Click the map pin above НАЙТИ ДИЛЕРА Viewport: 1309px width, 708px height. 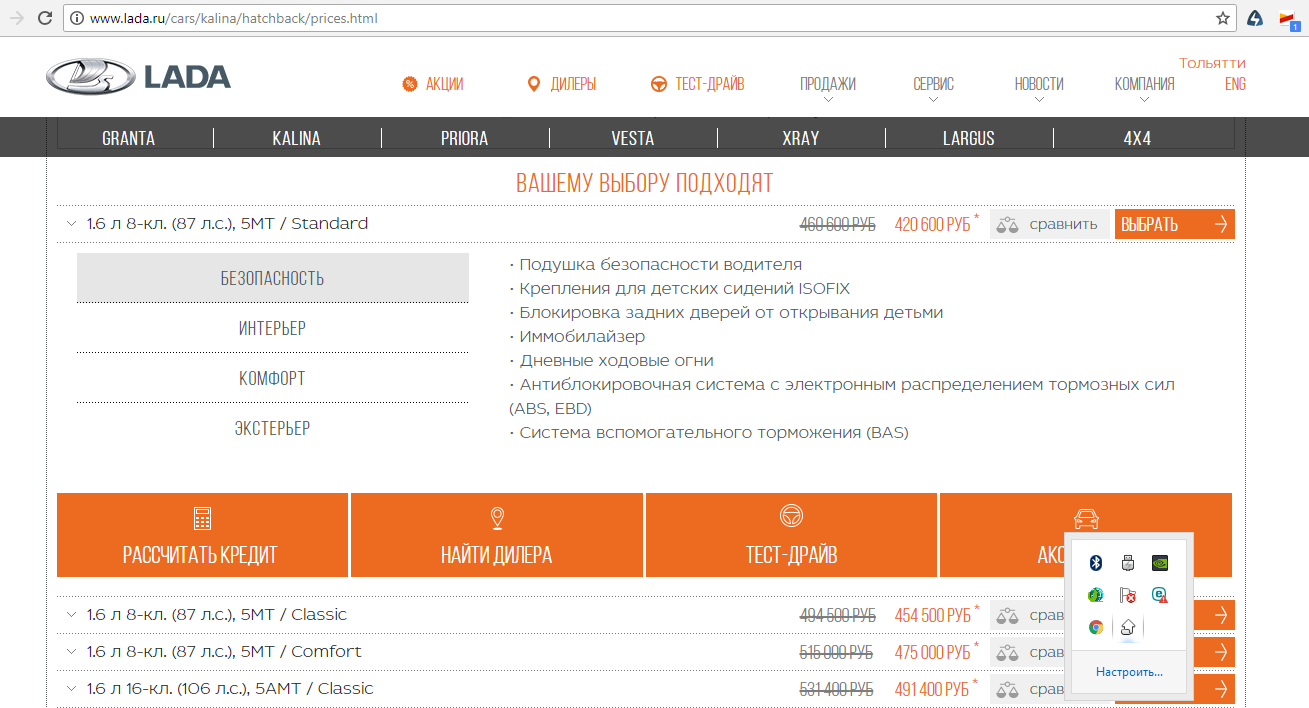(x=497, y=518)
